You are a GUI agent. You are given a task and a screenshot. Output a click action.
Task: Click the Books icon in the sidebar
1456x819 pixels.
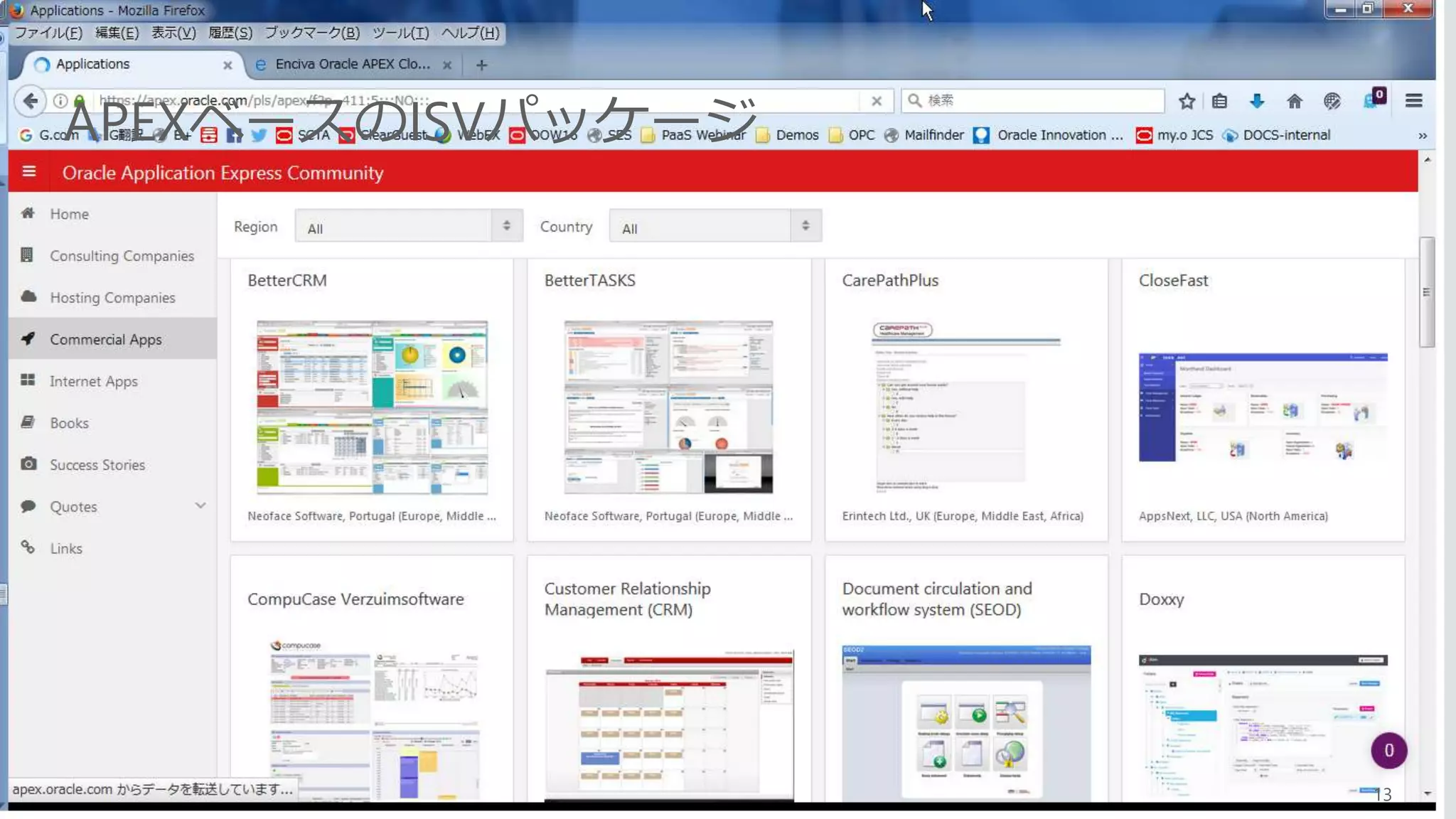(x=28, y=422)
